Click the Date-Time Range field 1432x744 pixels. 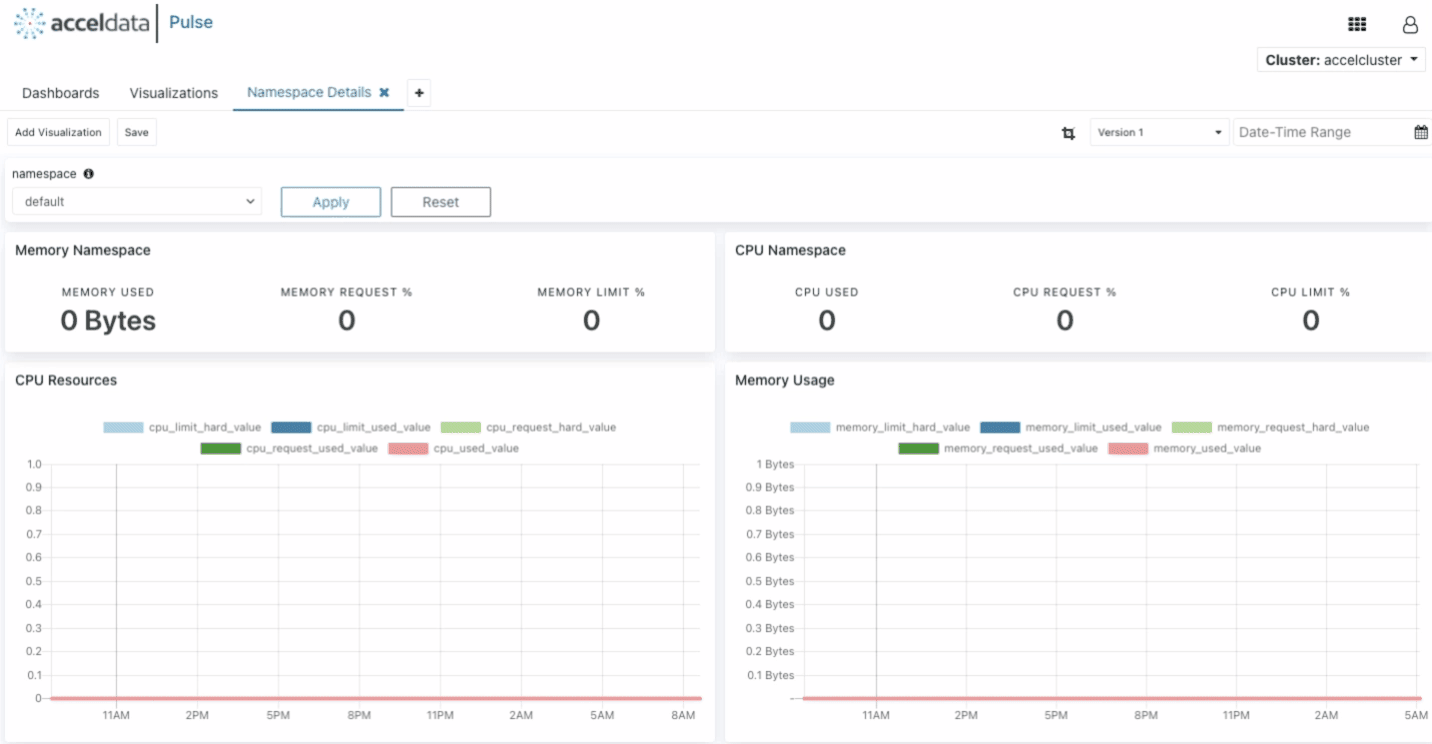pyautogui.click(x=1322, y=132)
